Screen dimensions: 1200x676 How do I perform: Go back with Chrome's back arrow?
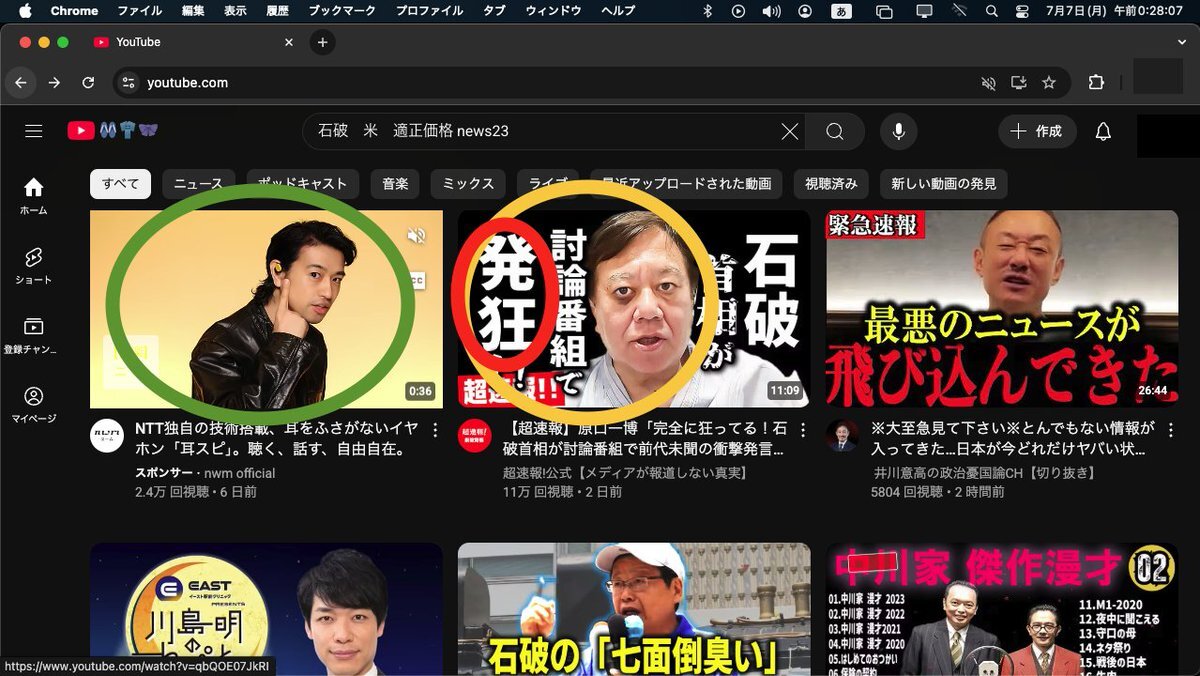coord(21,83)
